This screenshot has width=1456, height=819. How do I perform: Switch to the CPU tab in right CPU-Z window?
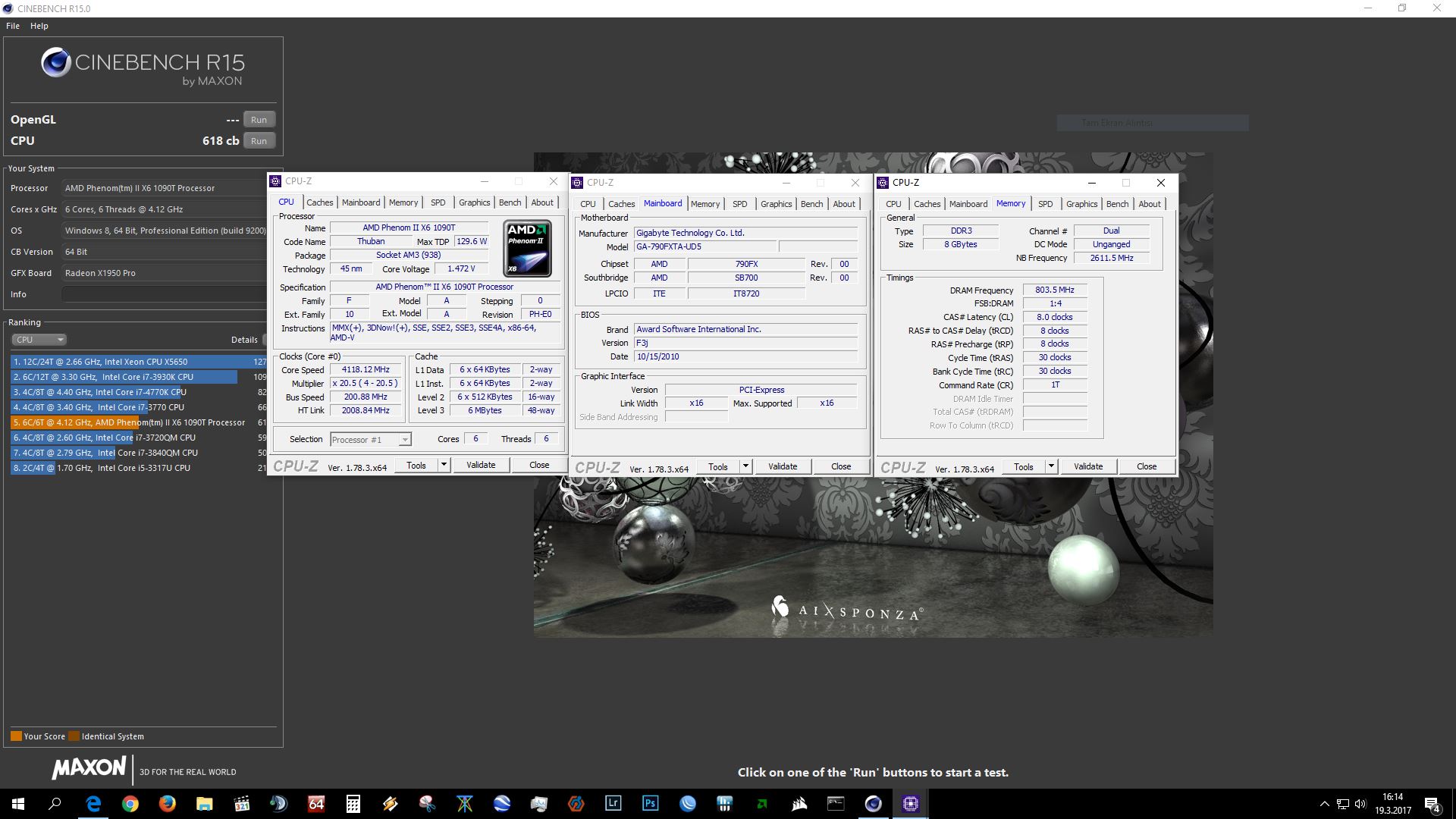click(x=894, y=204)
